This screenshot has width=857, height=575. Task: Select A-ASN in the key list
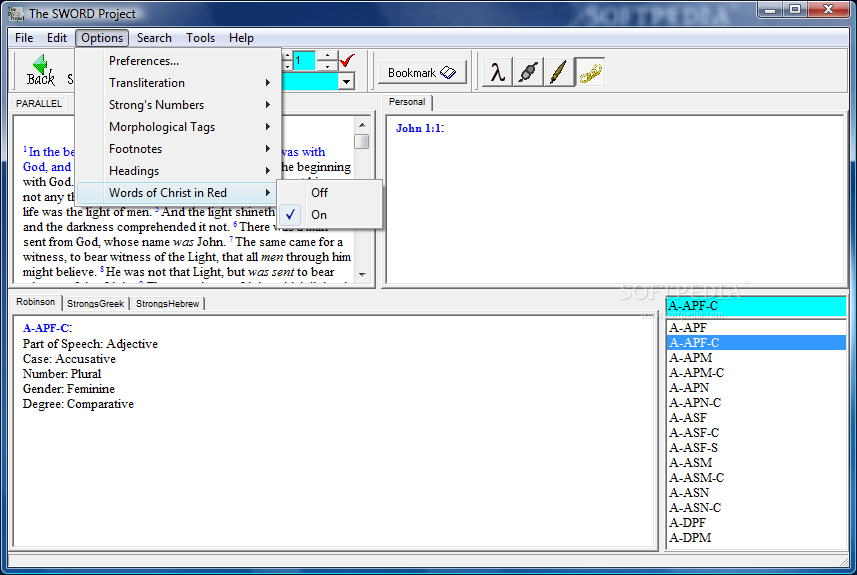pos(756,492)
